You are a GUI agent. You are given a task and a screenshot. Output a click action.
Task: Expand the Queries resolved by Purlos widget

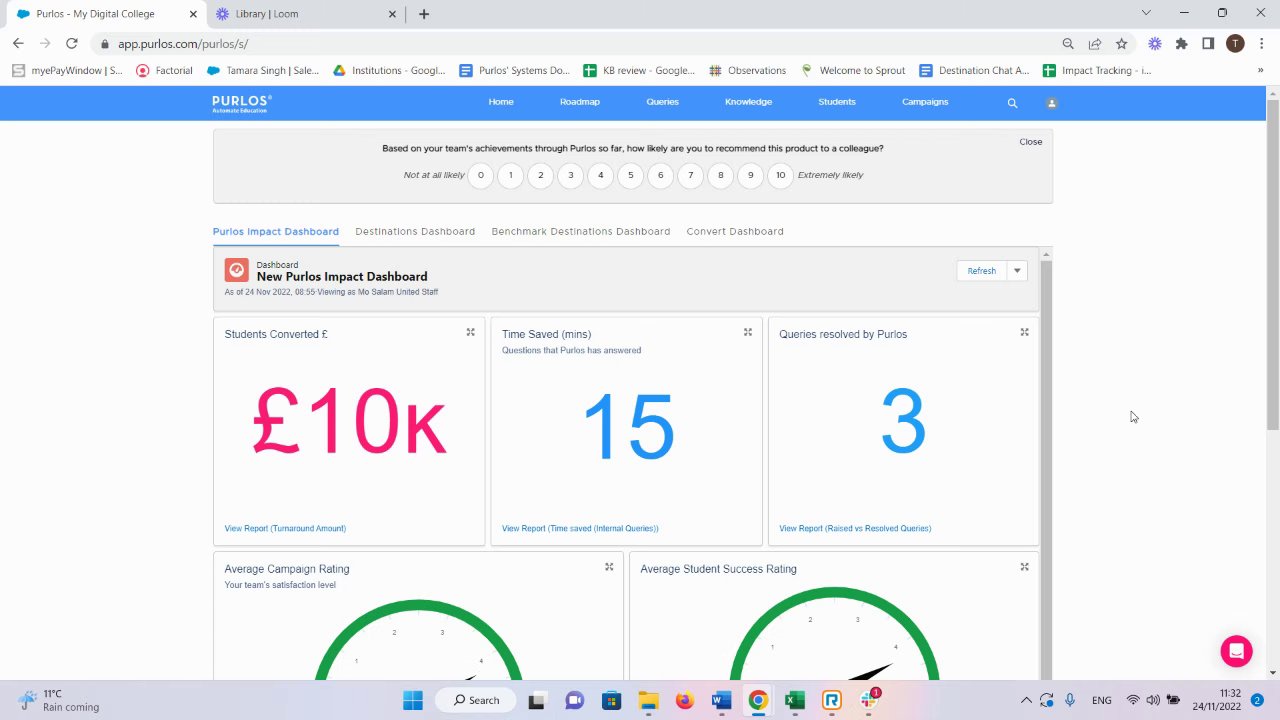[x=1024, y=332]
